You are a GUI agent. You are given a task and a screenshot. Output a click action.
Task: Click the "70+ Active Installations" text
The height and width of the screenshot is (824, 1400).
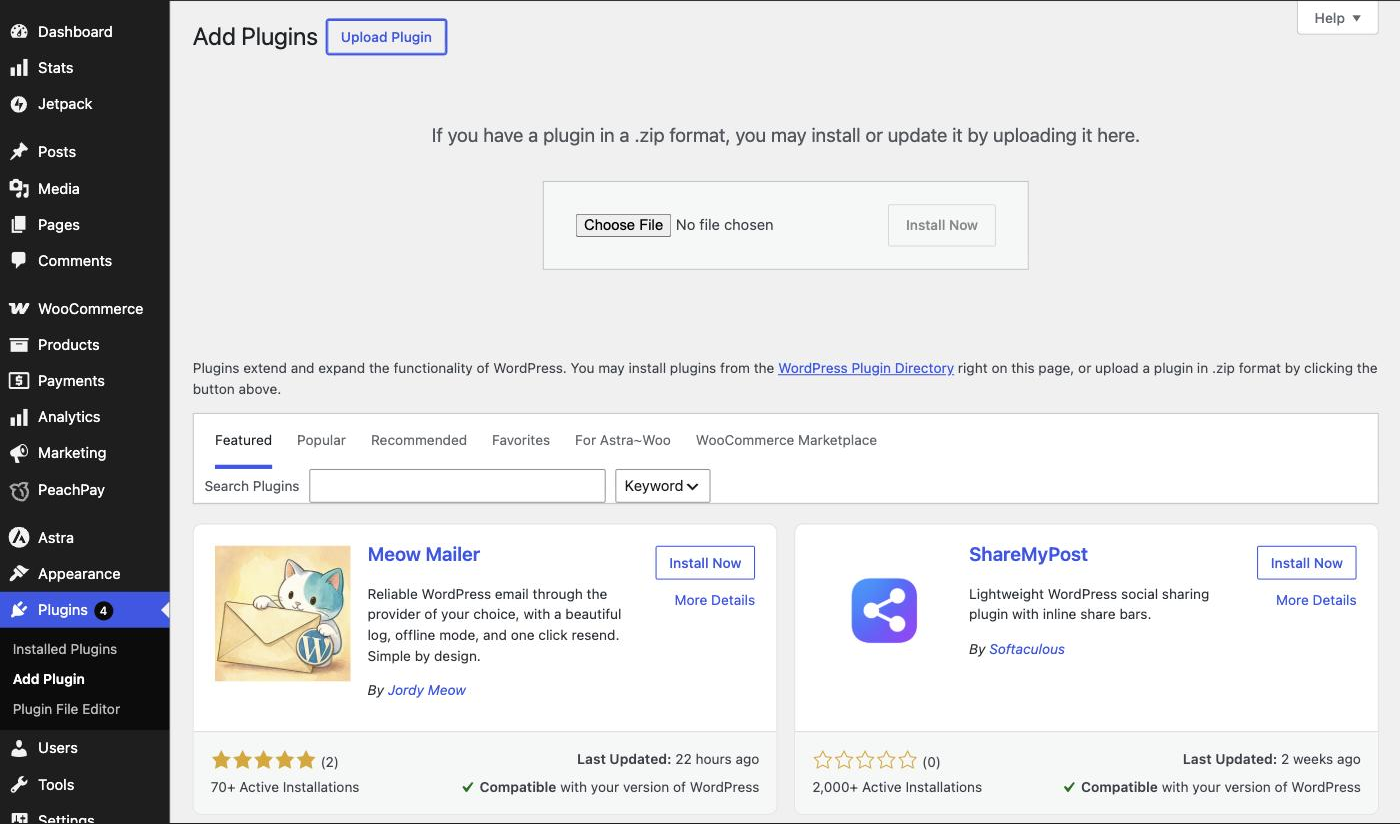(285, 787)
